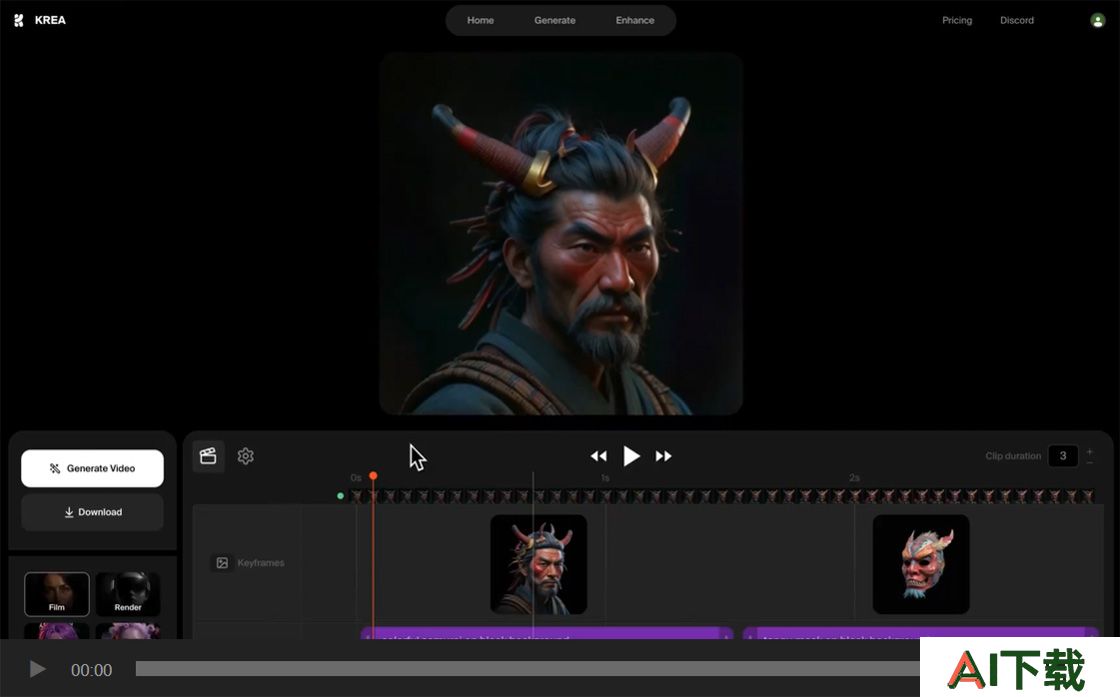Click the Generate Video button
This screenshot has width=1120, height=697.
(92, 468)
